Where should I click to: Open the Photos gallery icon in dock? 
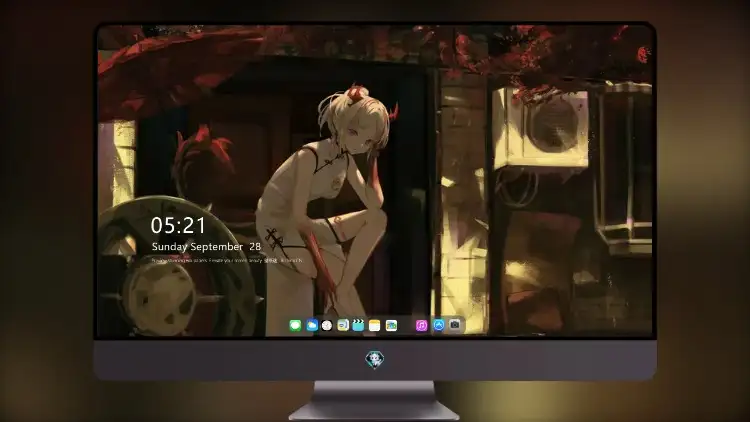[391, 325]
